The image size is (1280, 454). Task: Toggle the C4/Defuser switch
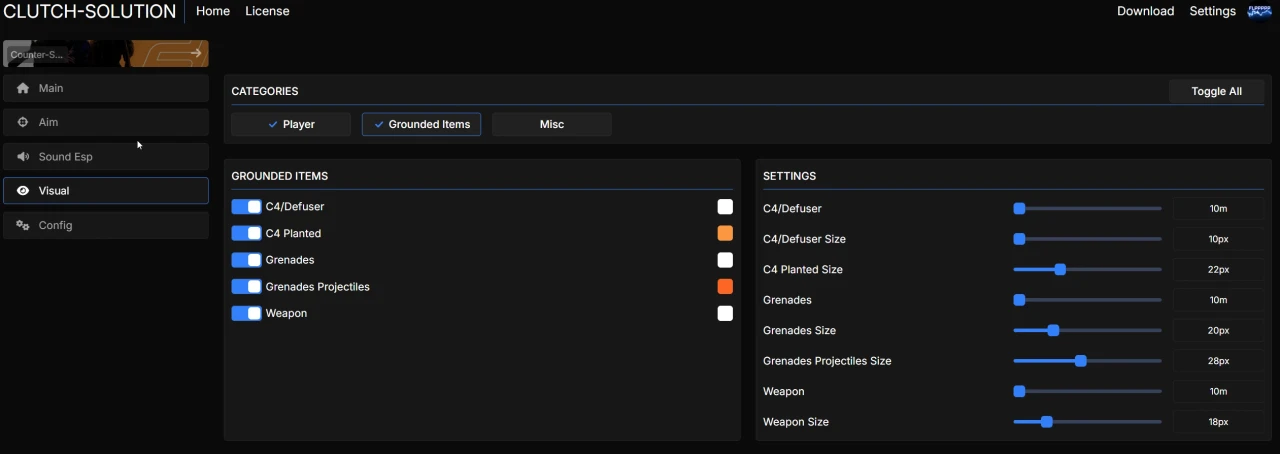(246, 207)
